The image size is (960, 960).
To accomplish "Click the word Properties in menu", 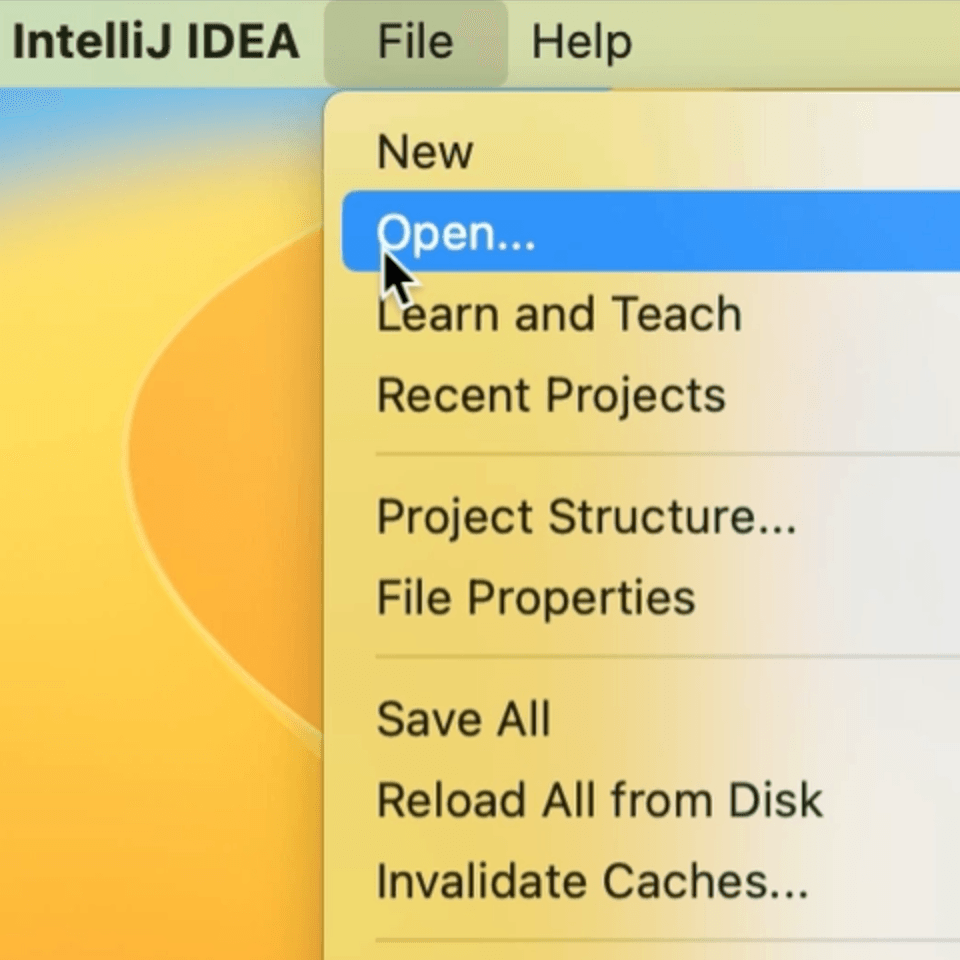I will [581, 598].
